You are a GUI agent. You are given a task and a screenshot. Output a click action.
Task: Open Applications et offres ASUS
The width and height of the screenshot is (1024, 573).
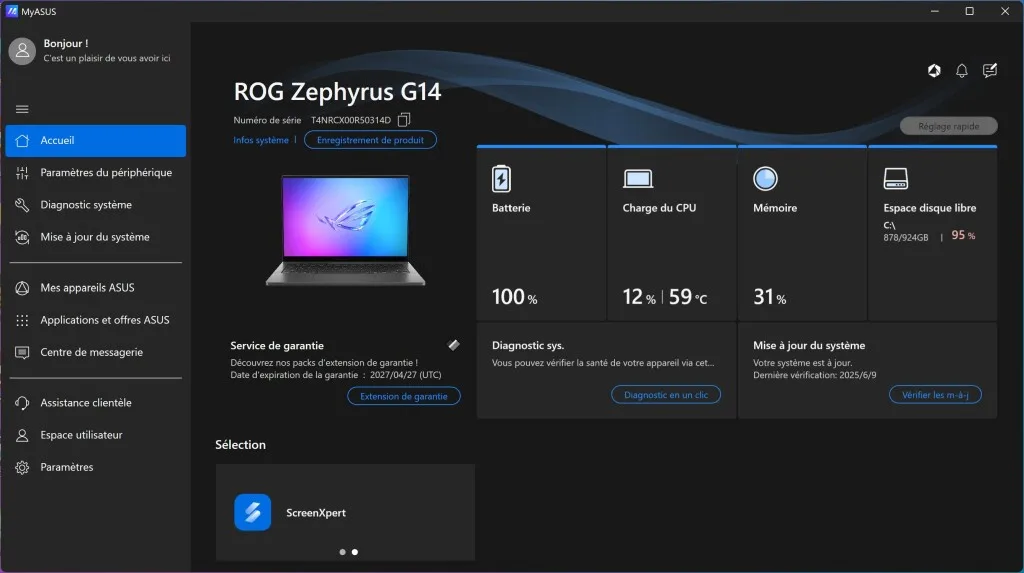pyautogui.click(x=95, y=319)
